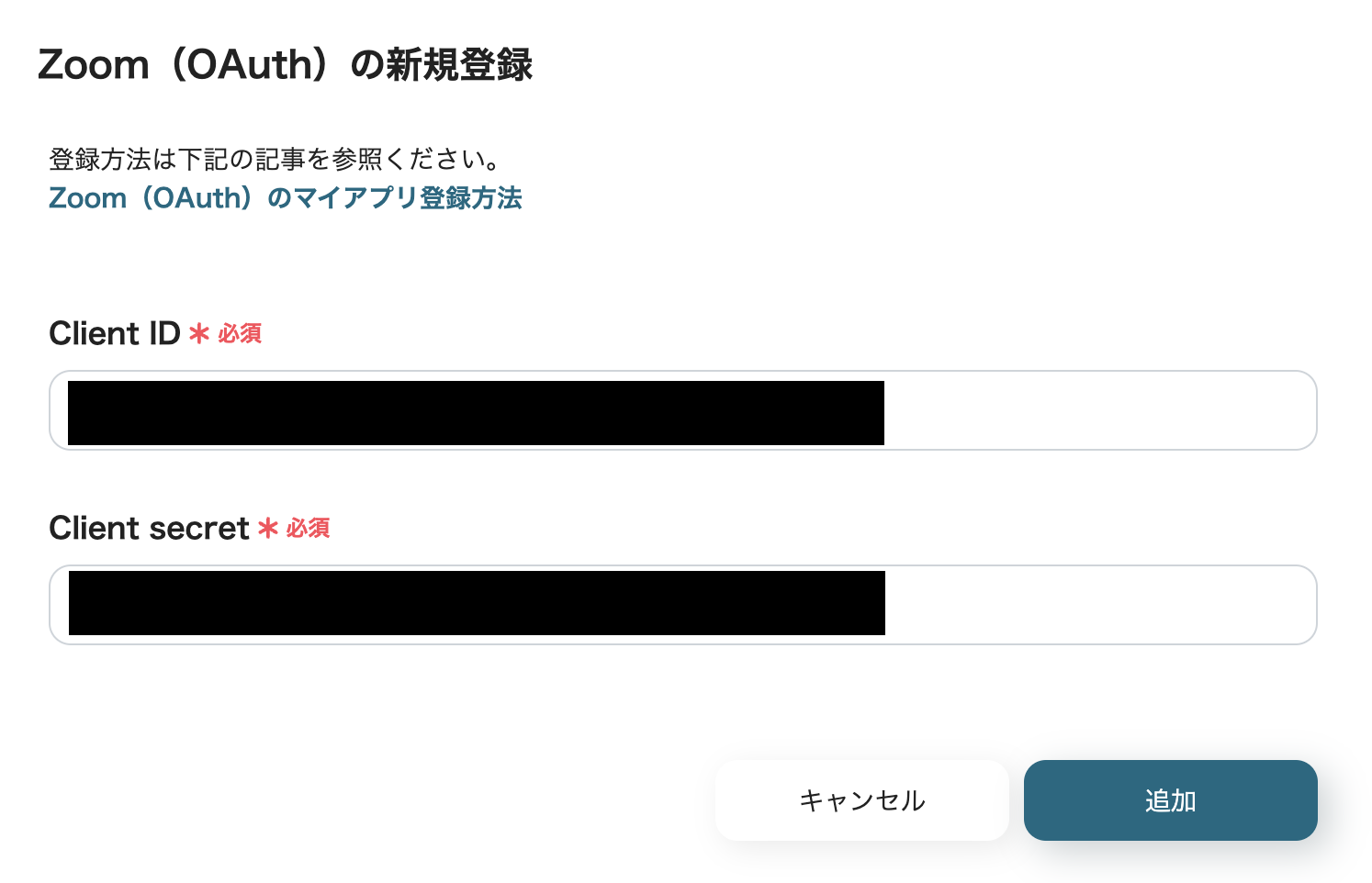This screenshot has width=1372, height=883.
Task: Click the blacked-out value in Client ID field
Action: [476, 413]
